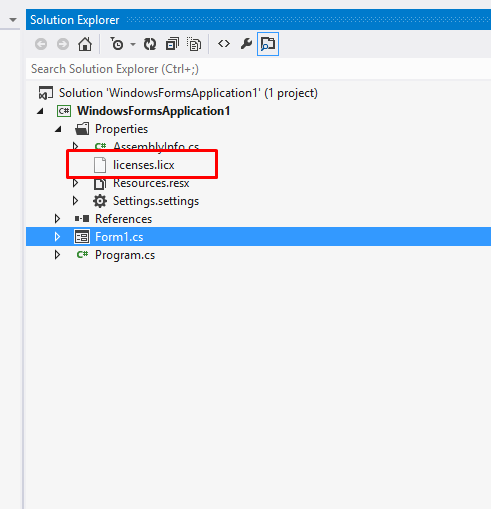Open Properties with wrench icon
Viewport: 491px width, 509px height.
[x=246, y=44]
